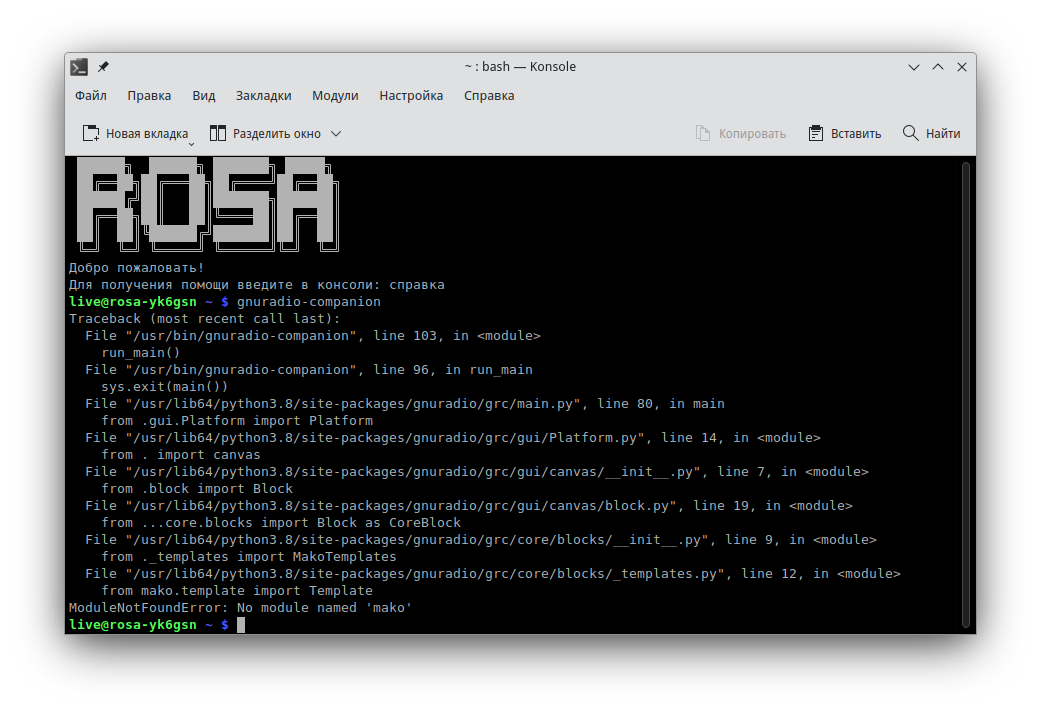Screen dimensions: 1041x711
Task: Click 'from ...core.blocks import Block as CoreBlock' line
Action: point(281,523)
